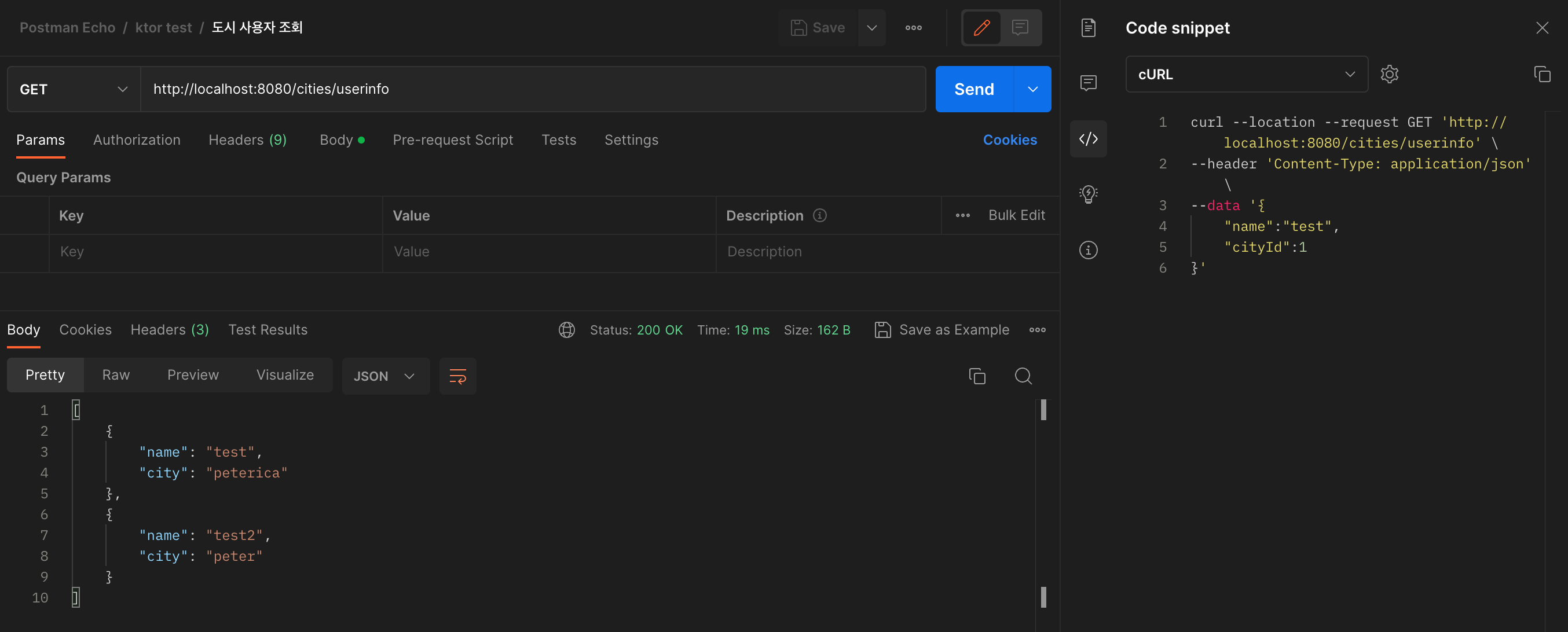Open the Comments icon in right sidebar

(1088, 83)
